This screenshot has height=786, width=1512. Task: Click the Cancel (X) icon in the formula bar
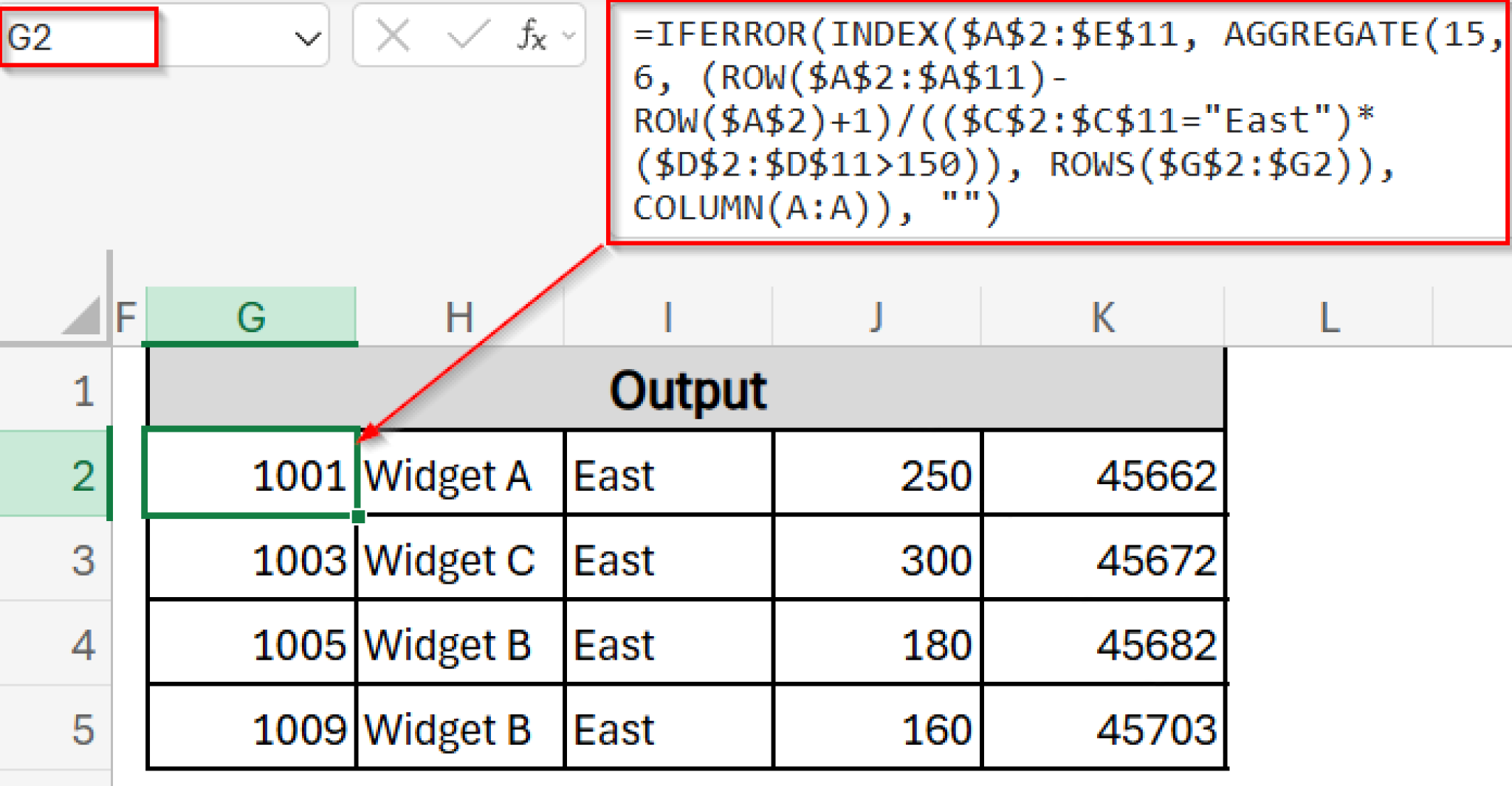point(394,35)
